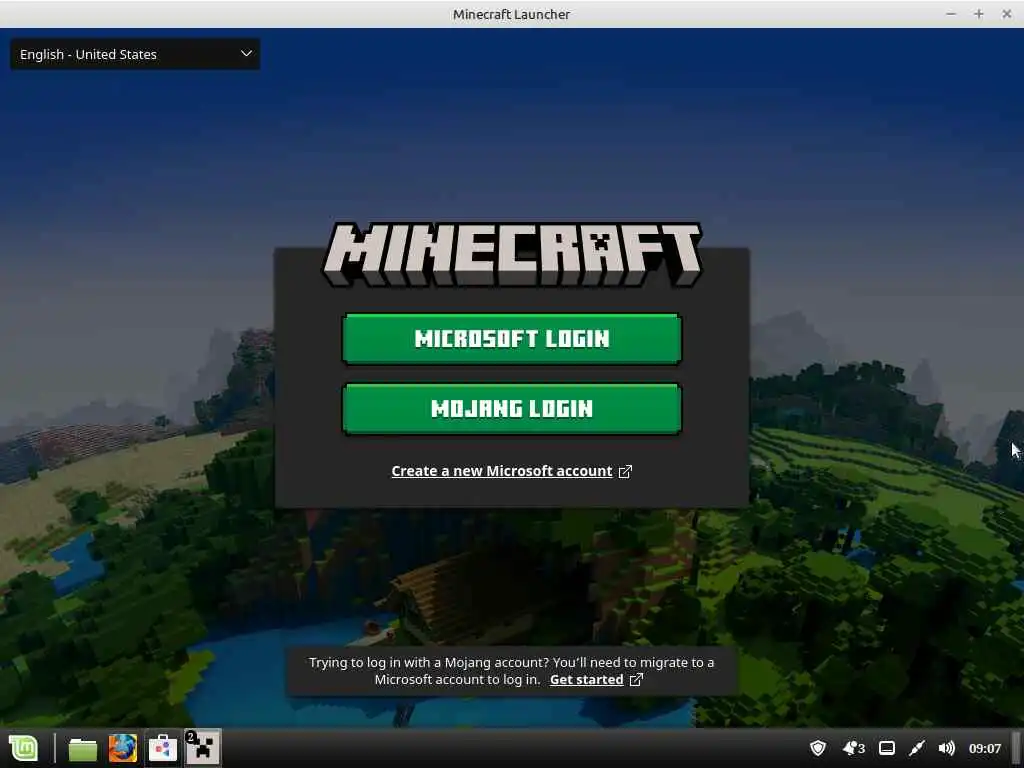Open the notifications bell tray icon
Screen dimensions: 1024x768
pyautogui.click(x=854, y=748)
